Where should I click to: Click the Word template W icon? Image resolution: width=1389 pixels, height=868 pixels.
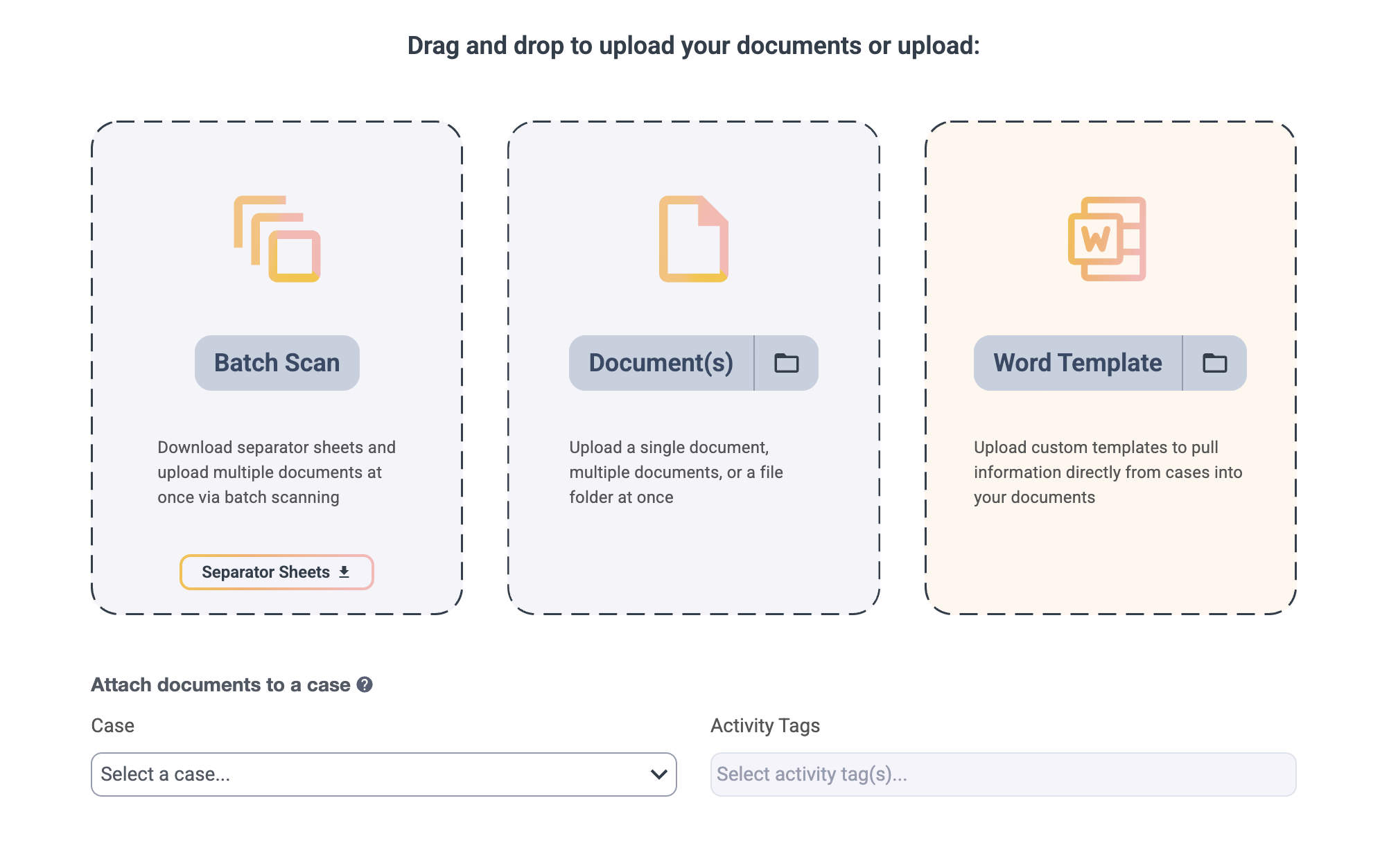(1107, 239)
